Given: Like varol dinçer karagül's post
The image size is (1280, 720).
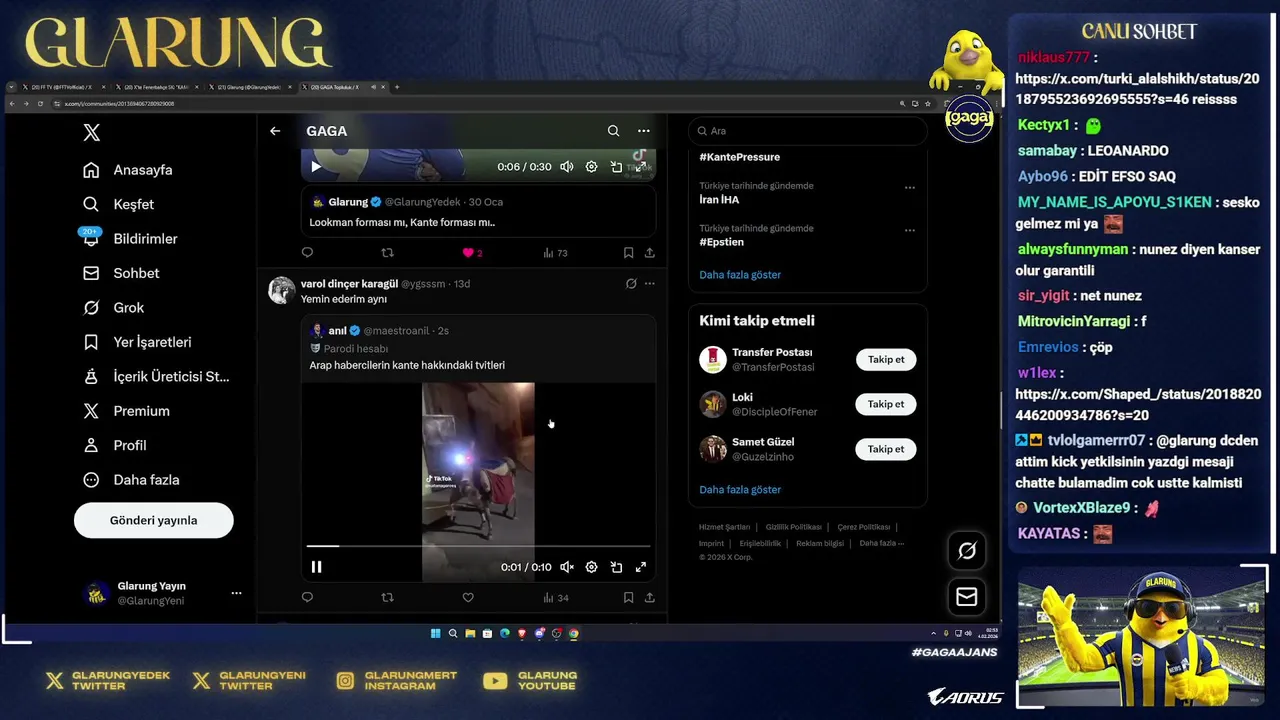Looking at the screenshot, I should pos(468,598).
